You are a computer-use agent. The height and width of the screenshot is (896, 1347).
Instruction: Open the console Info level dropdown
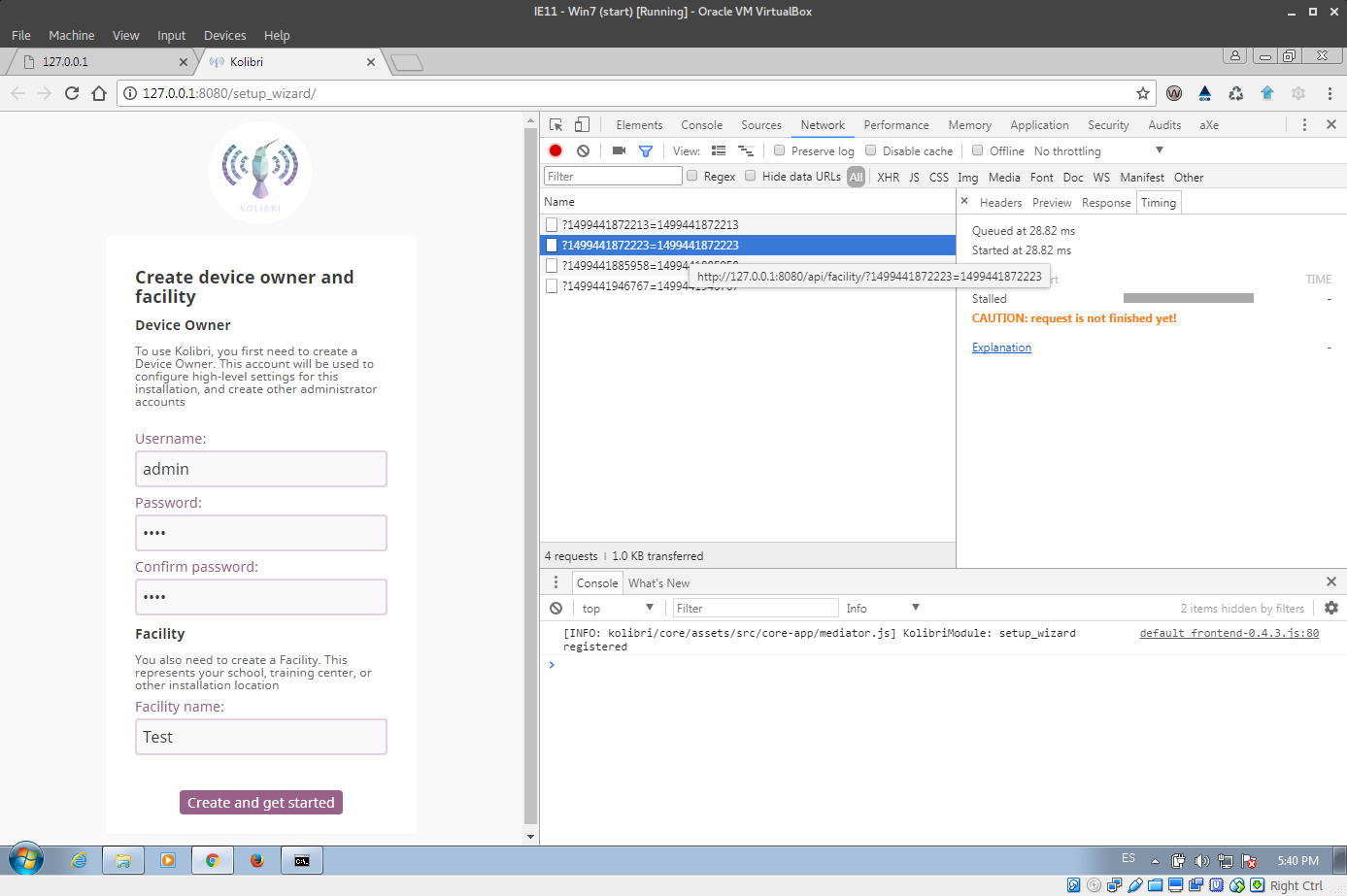tap(882, 608)
